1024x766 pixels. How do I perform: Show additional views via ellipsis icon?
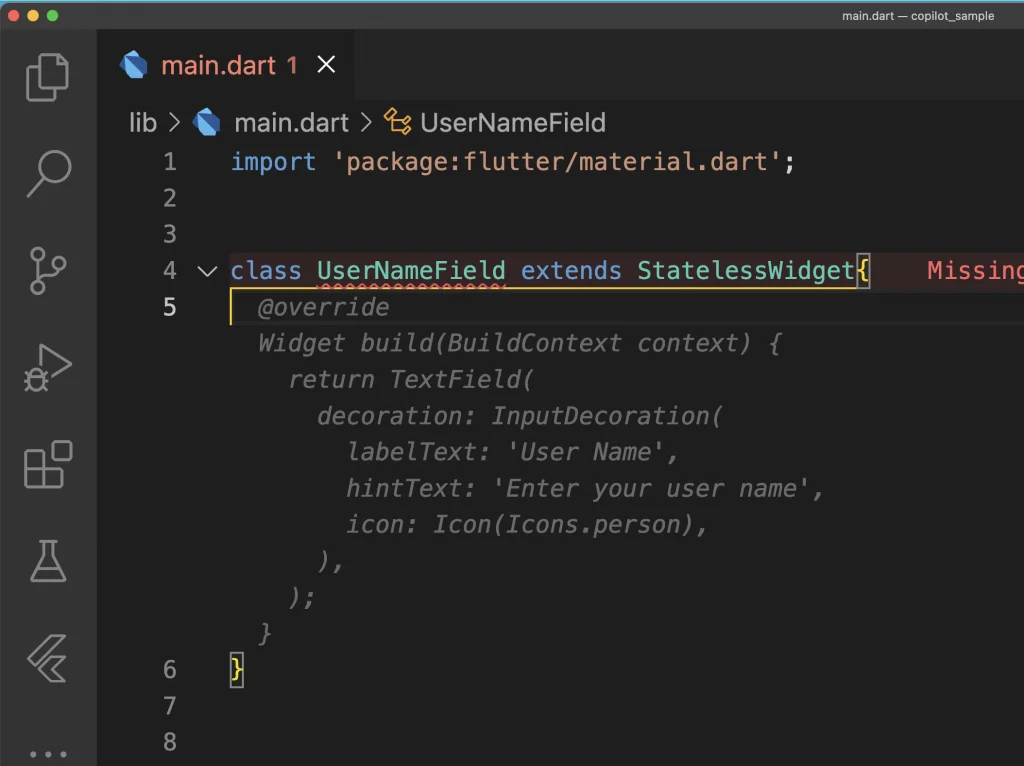[48, 753]
